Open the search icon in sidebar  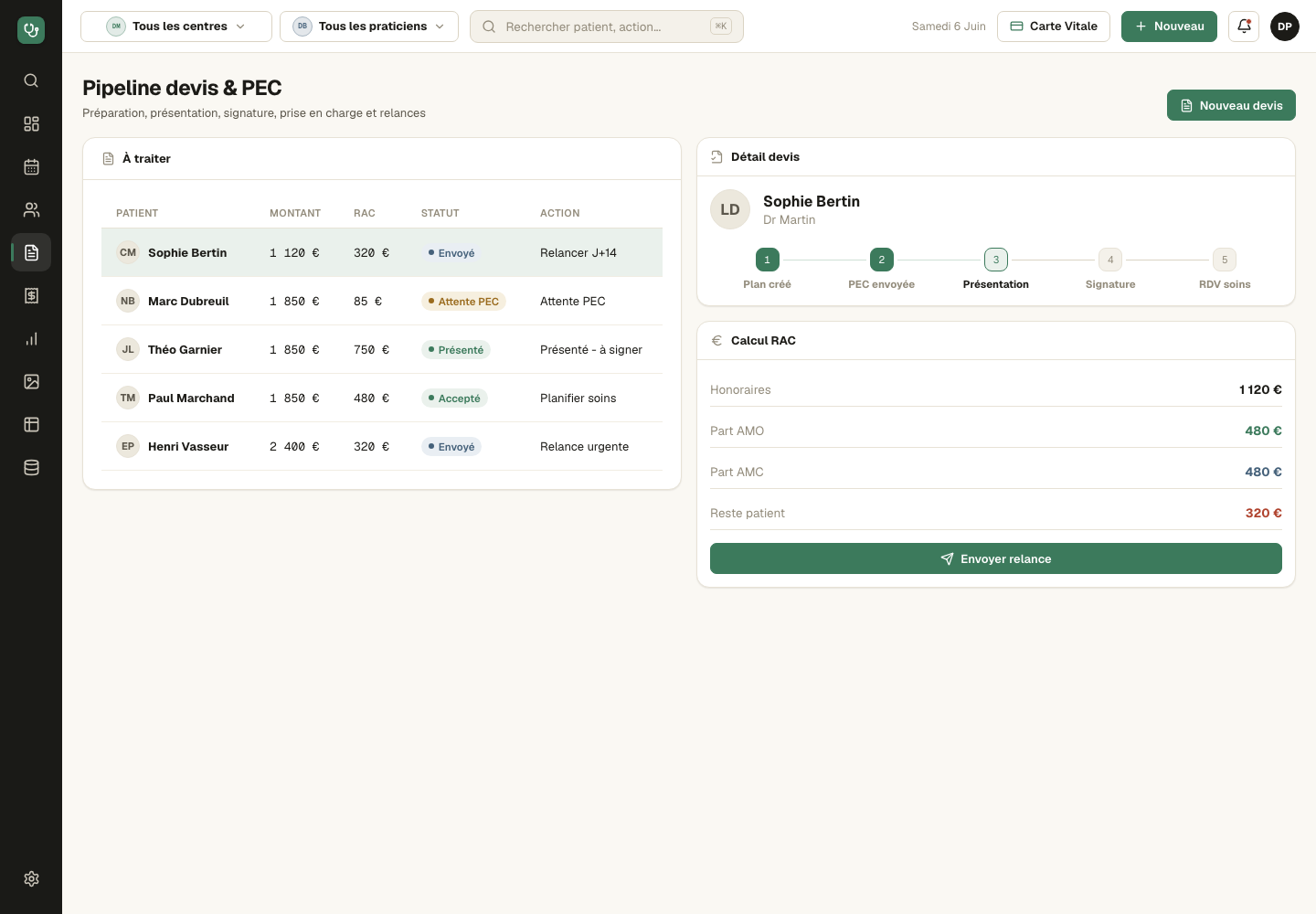pos(31,80)
